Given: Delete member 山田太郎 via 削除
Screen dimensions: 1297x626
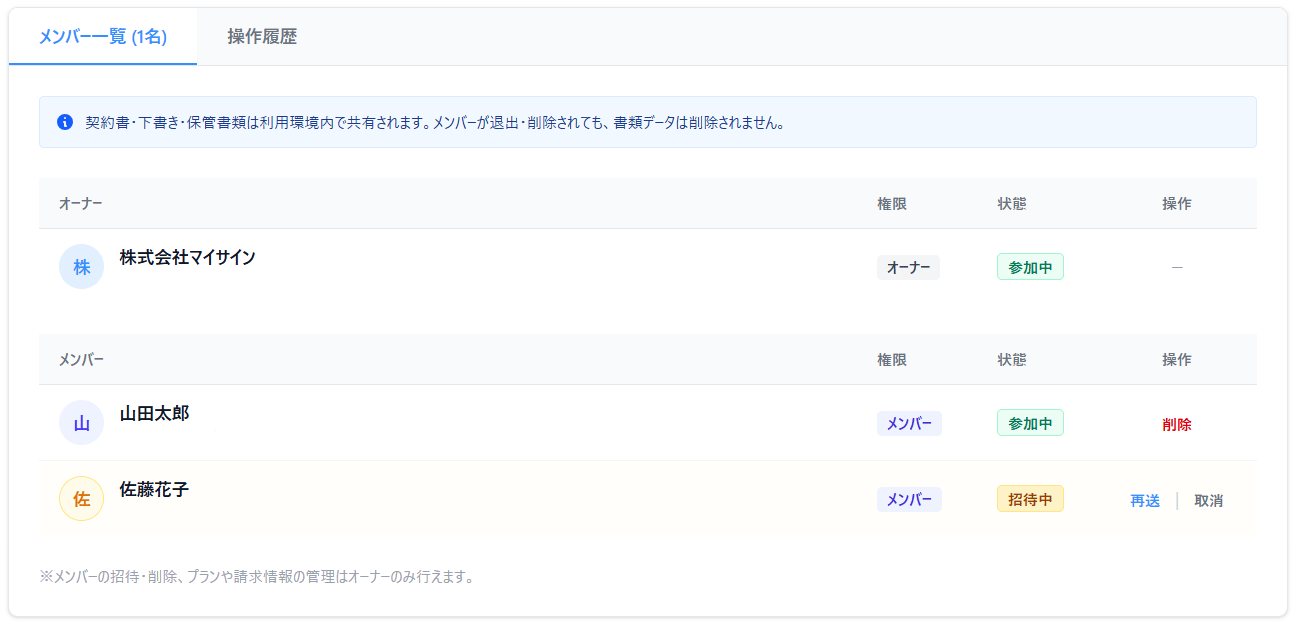Looking at the screenshot, I should pos(1177,424).
